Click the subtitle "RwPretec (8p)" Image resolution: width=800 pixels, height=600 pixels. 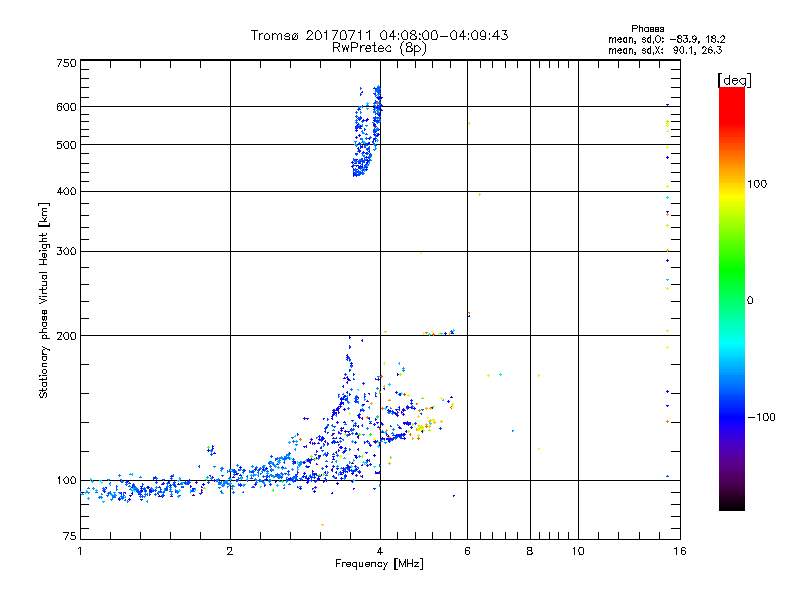[x=379, y=48]
